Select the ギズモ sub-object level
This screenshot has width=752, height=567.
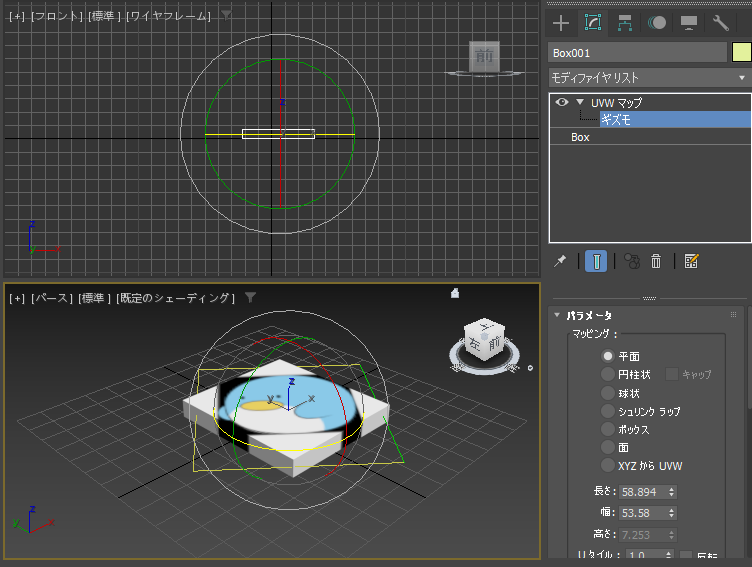(x=675, y=119)
